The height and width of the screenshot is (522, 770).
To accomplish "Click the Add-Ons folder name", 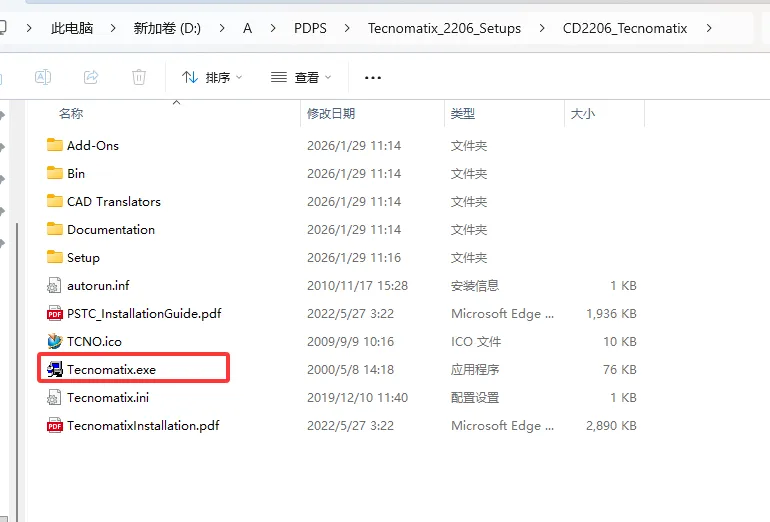I will 93,145.
